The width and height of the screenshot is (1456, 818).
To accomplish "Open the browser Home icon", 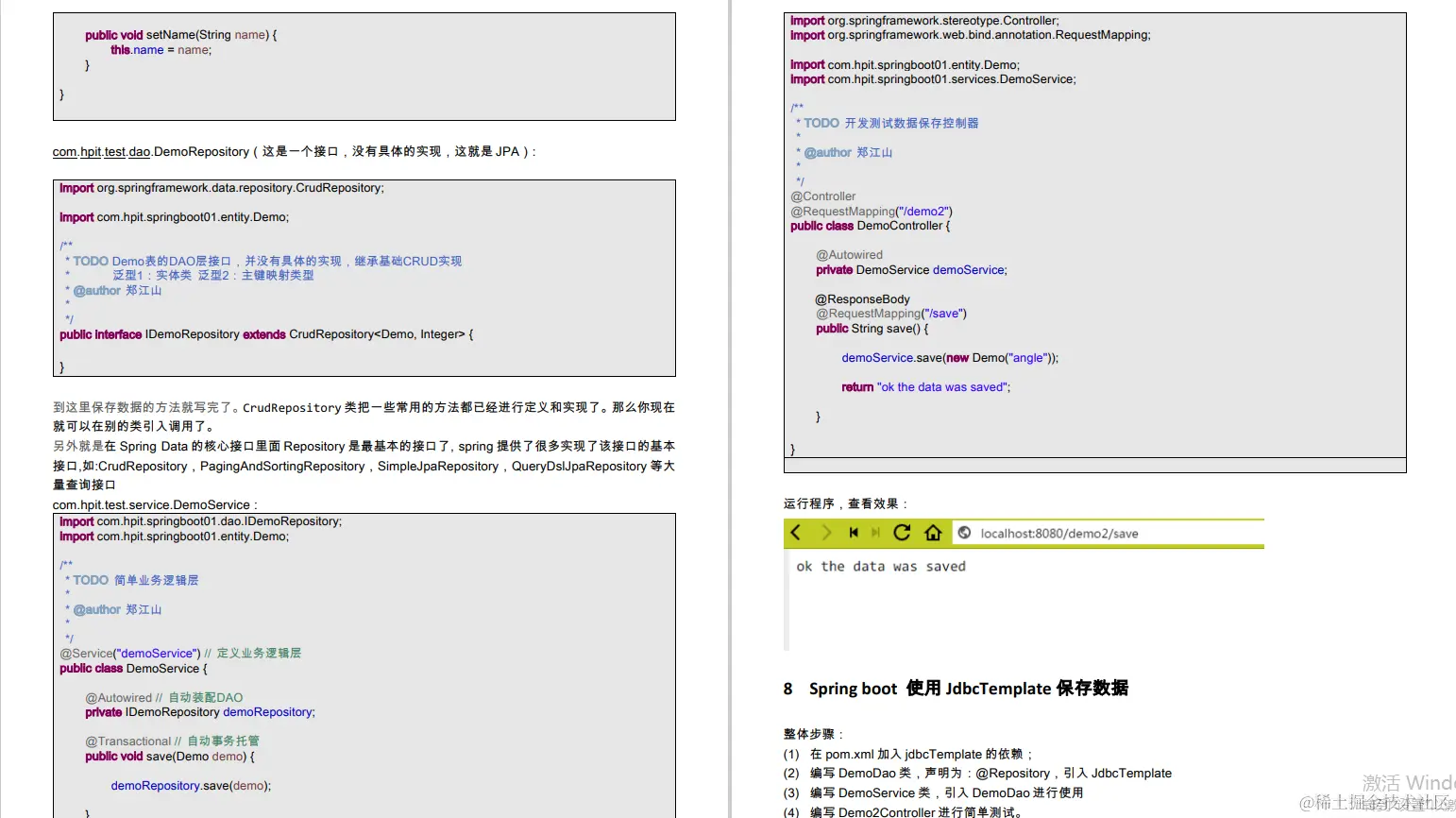I will pyautogui.click(x=933, y=532).
